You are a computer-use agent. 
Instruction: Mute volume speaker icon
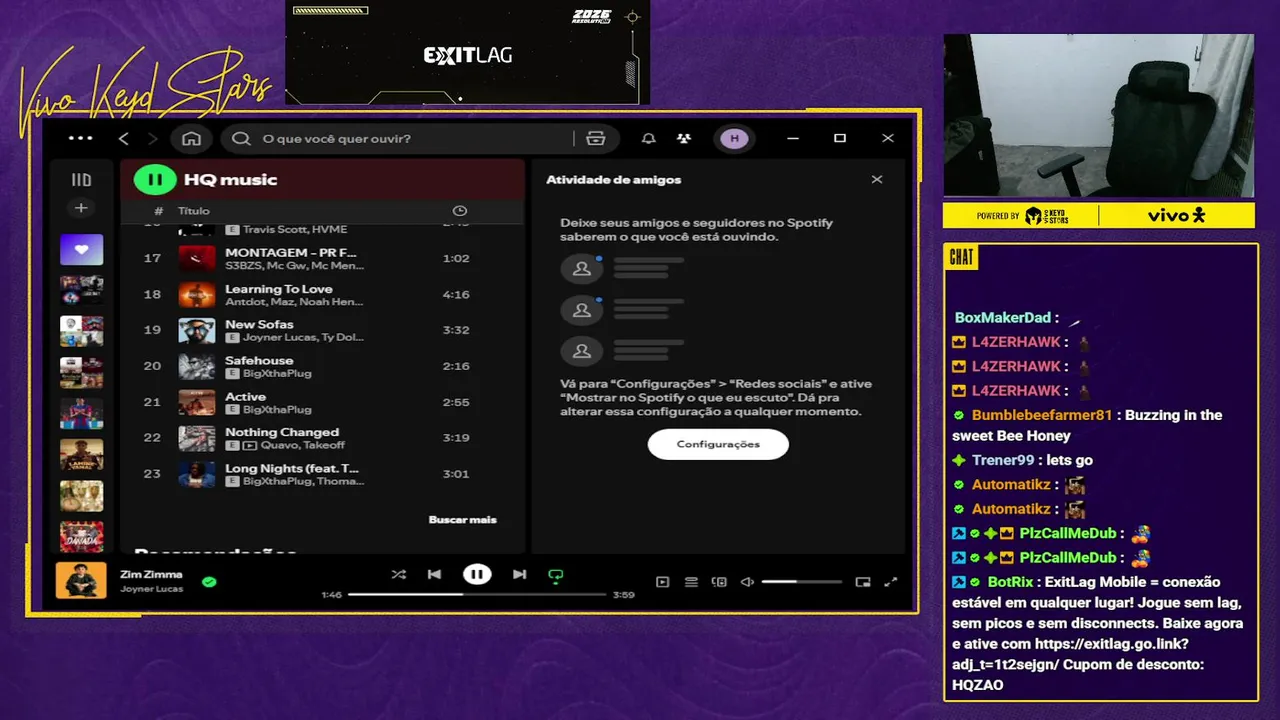pyautogui.click(x=747, y=582)
